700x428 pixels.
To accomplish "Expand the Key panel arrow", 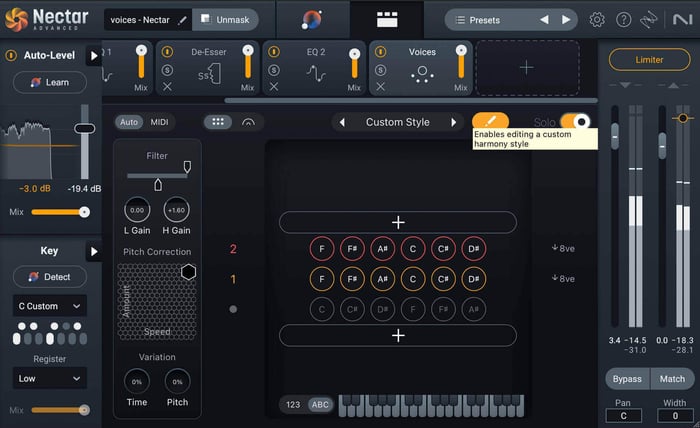I will pyautogui.click(x=94, y=252).
